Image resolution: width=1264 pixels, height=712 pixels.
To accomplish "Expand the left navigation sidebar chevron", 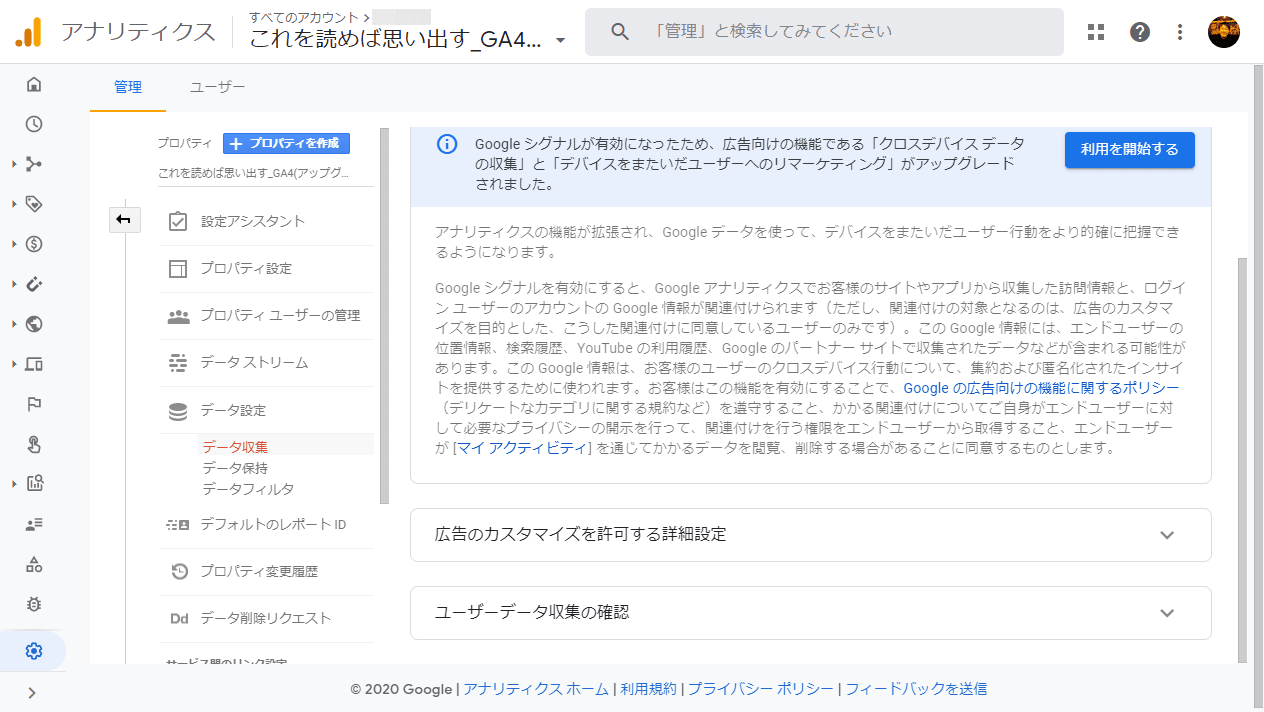I will point(32,692).
